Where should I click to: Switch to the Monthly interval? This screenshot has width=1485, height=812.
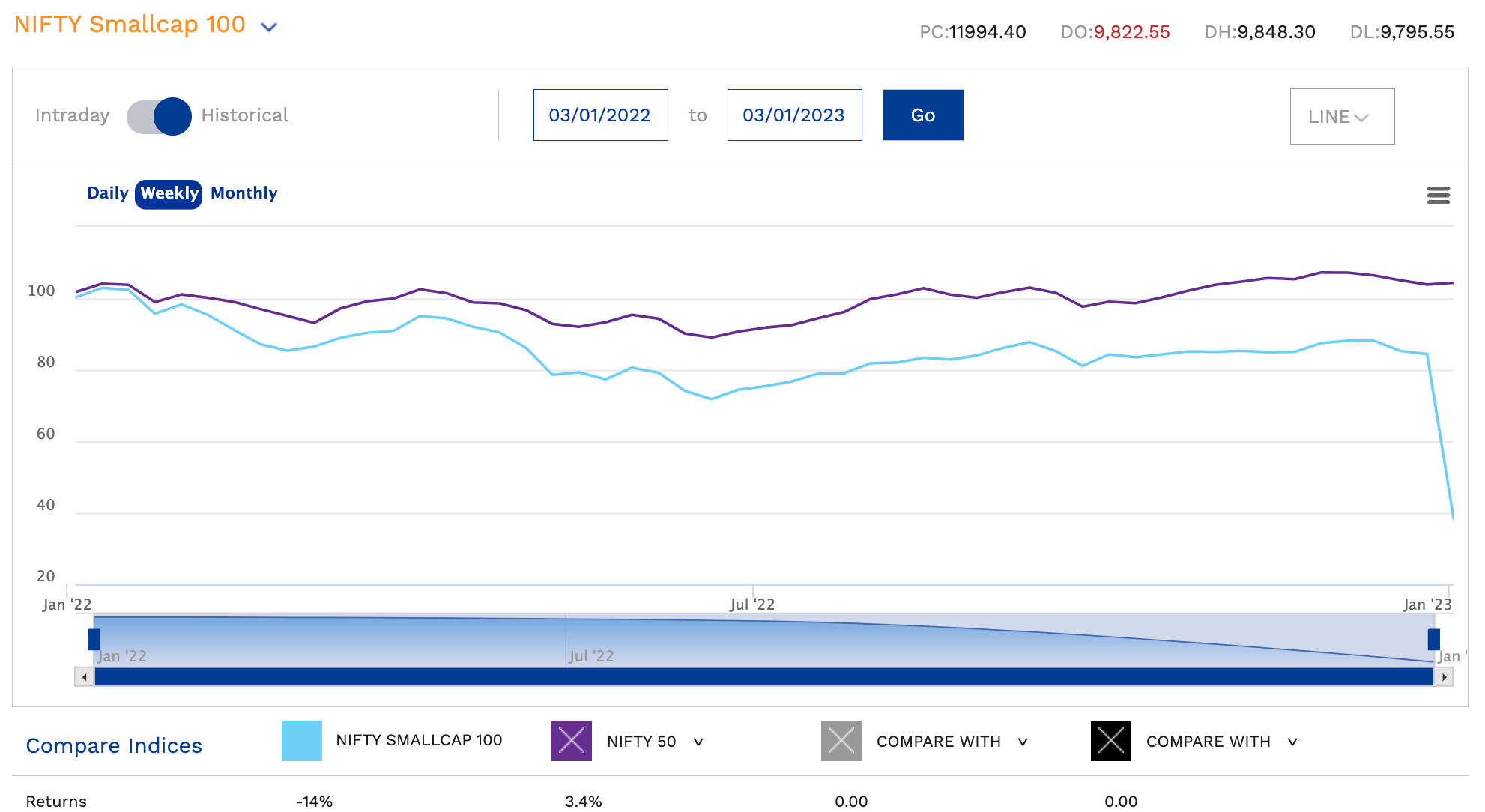(x=244, y=193)
